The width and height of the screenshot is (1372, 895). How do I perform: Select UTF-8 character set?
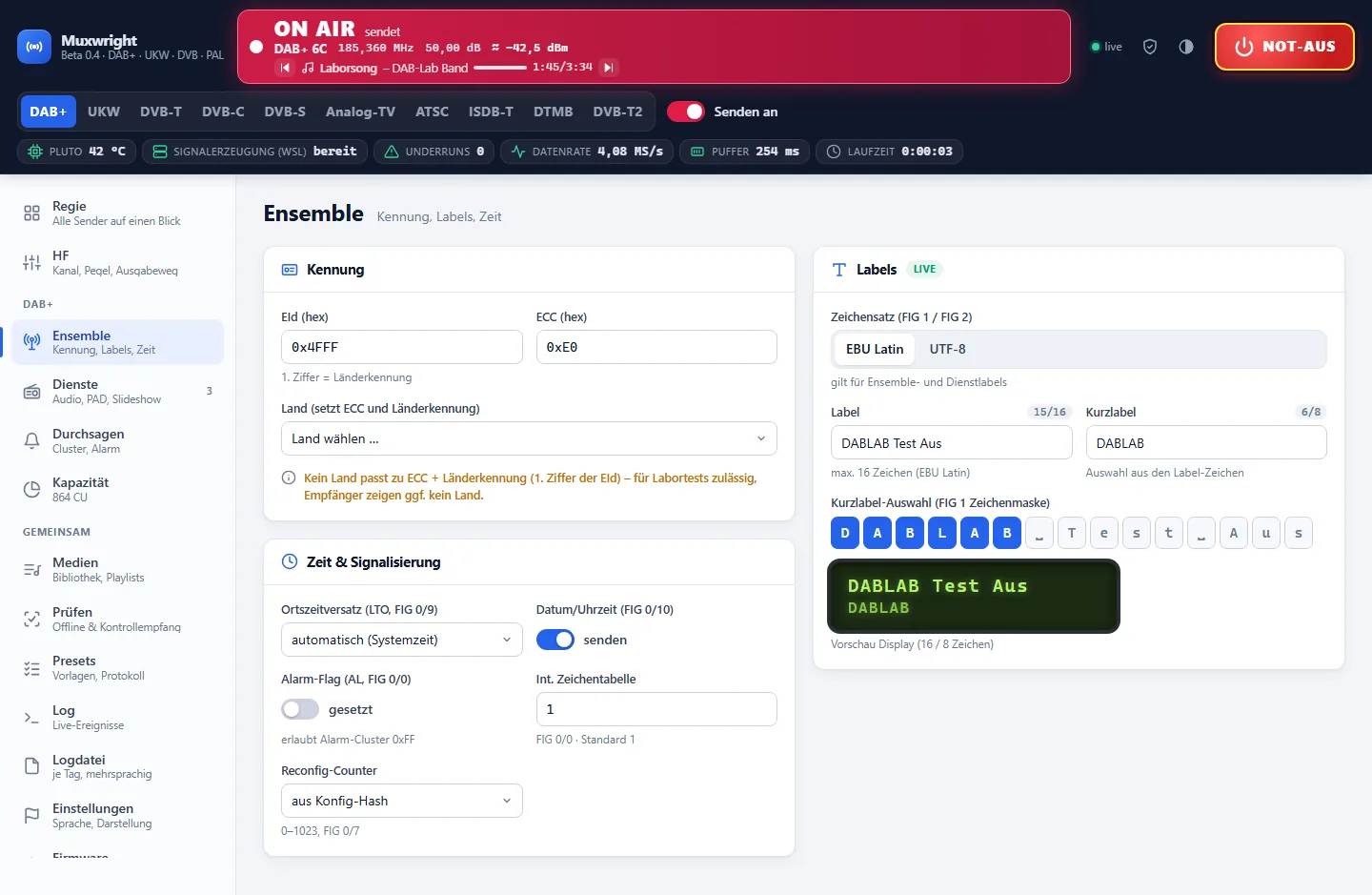point(947,349)
